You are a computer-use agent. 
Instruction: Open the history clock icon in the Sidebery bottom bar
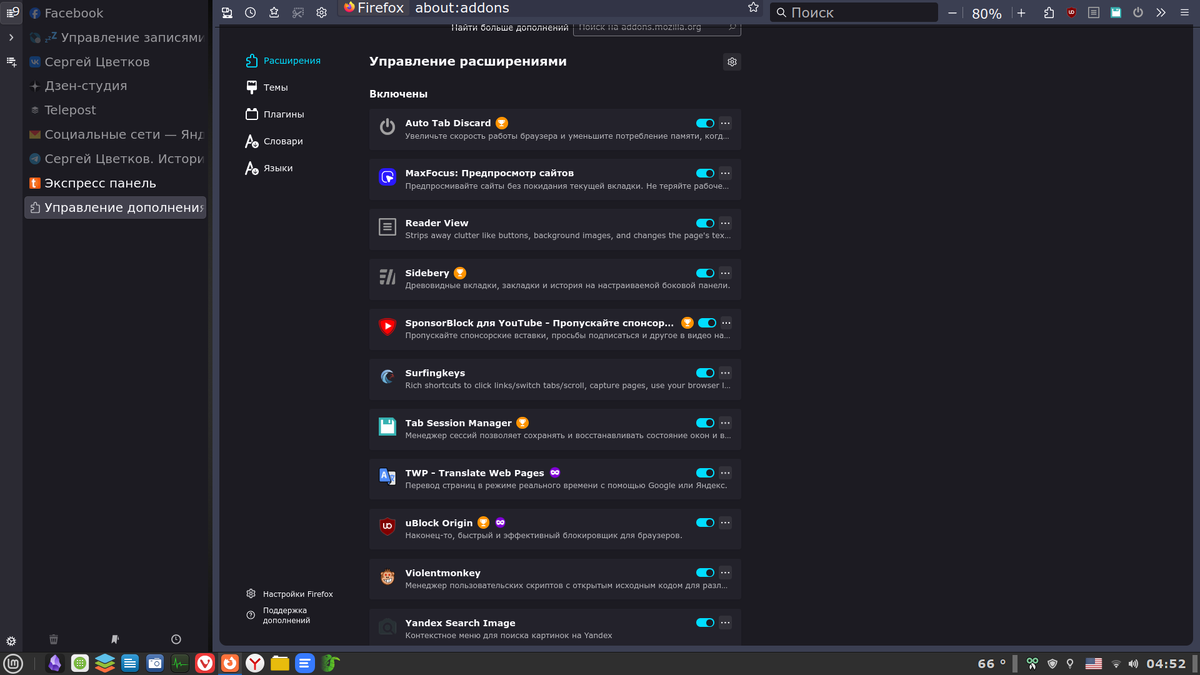tap(176, 639)
